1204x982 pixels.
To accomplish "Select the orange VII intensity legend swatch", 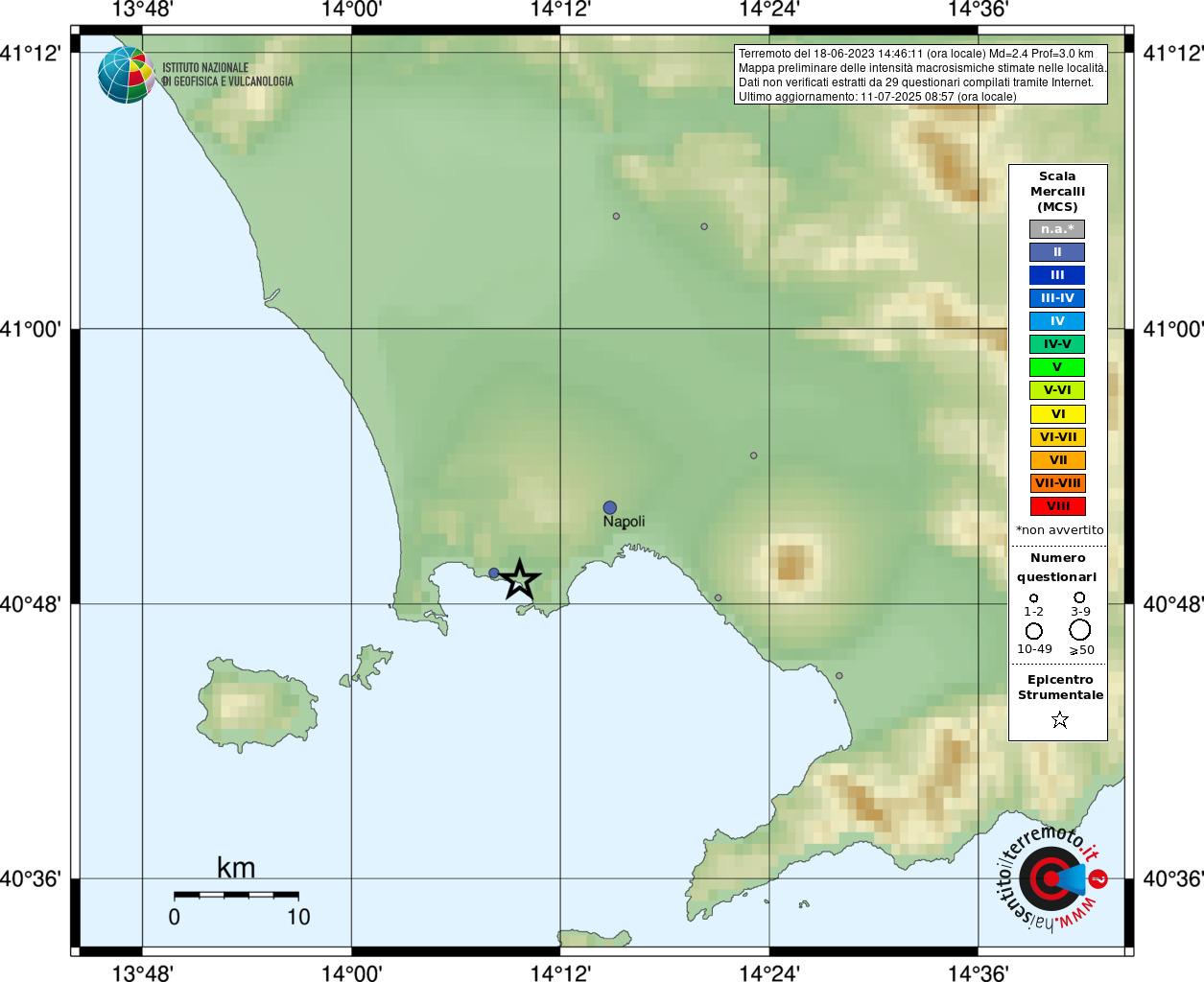I will pos(1057,460).
